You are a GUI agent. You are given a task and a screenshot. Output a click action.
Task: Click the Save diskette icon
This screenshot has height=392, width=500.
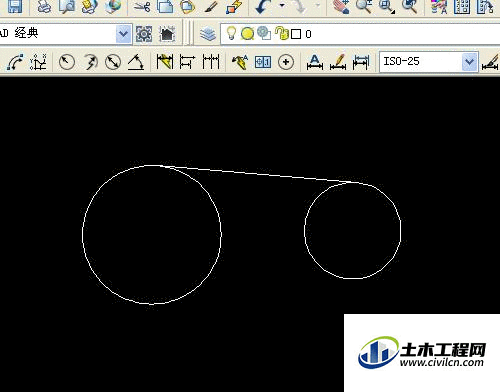(15, 7)
